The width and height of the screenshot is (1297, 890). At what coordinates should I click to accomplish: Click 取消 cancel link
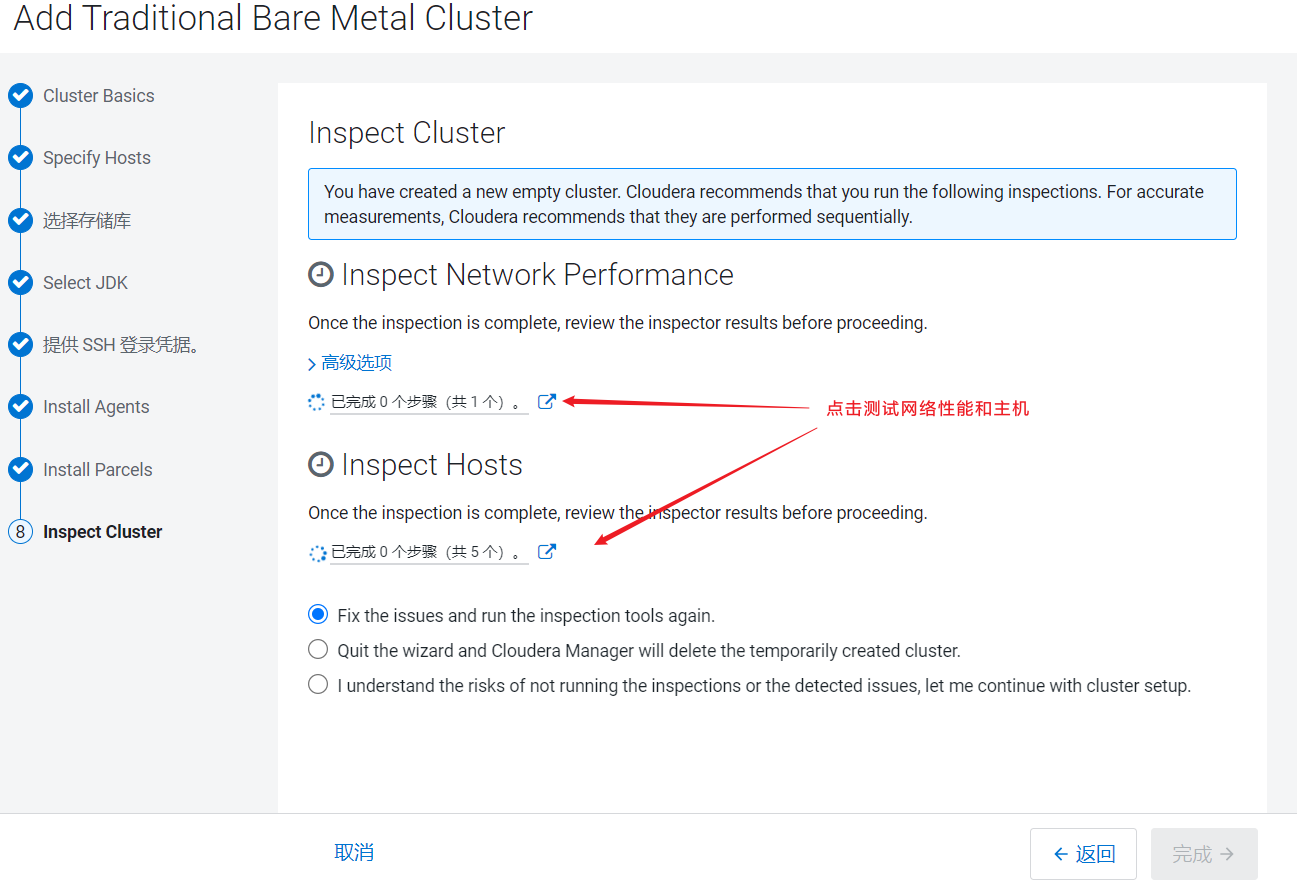pyautogui.click(x=354, y=853)
